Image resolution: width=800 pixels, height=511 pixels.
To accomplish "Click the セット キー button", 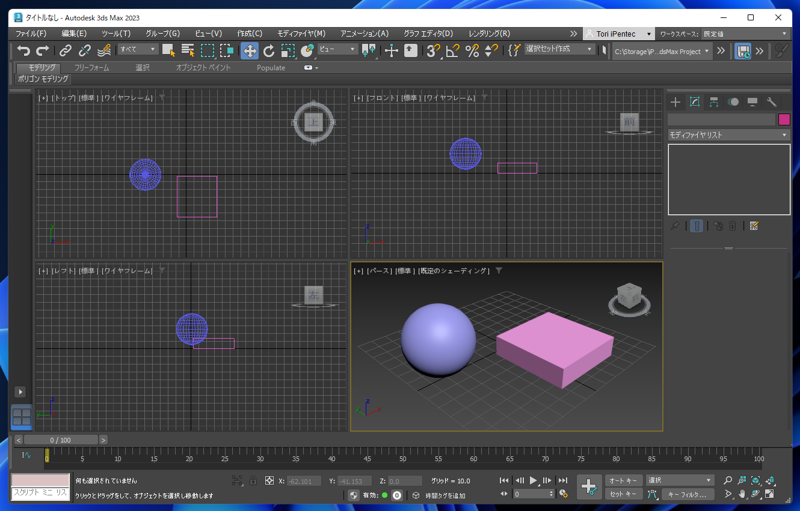I will tap(623, 494).
